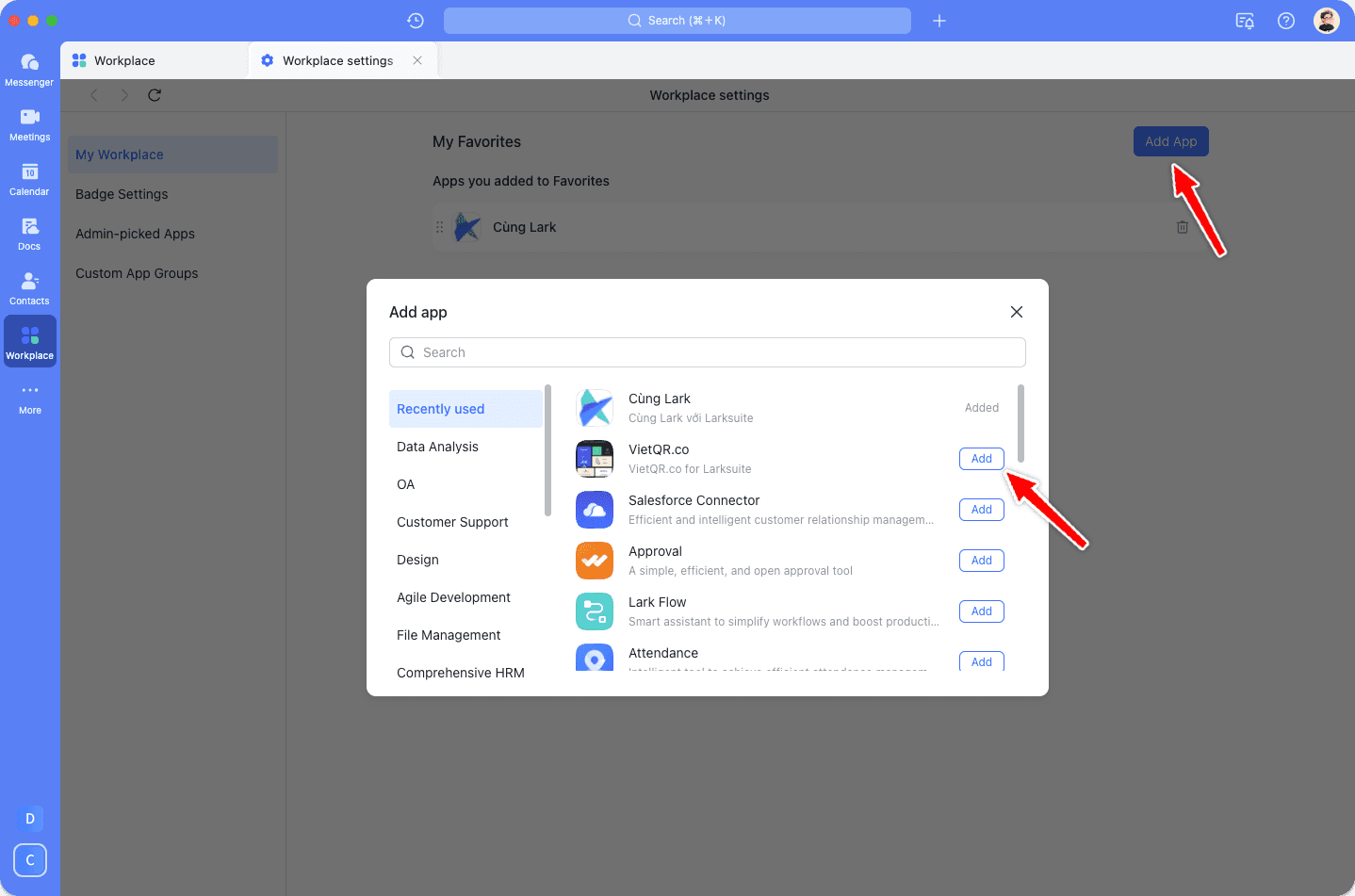The height and width of the screenshot is (896, 1355).
Task: Close the Add app dialog
Action: (1016, 311)
